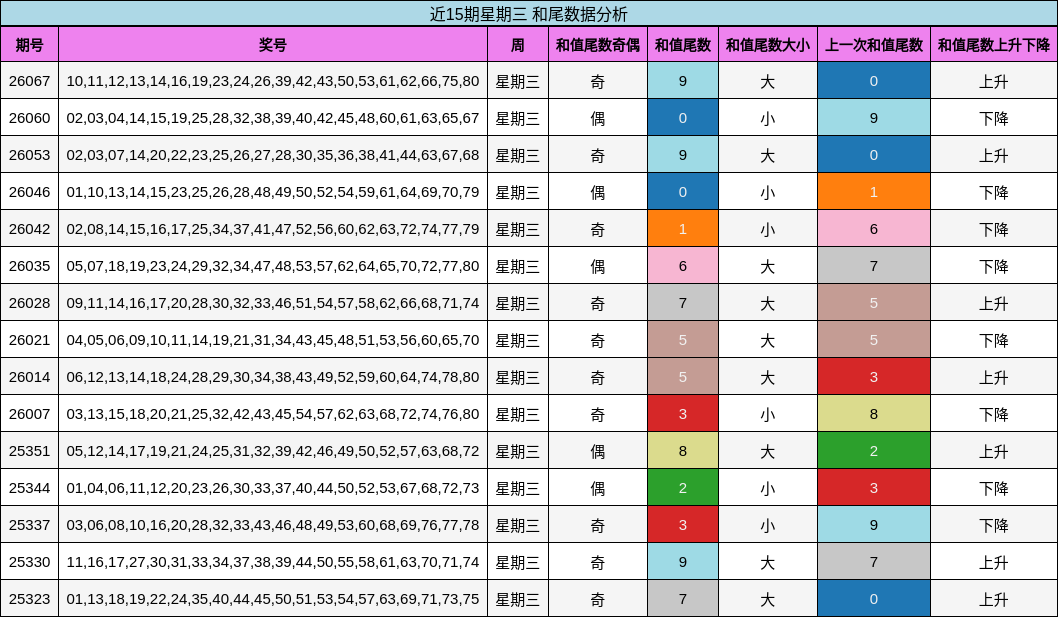
Task: Select the 上一次和值尾数 column header
Action: pyautogui.click(x=874, y=44)
